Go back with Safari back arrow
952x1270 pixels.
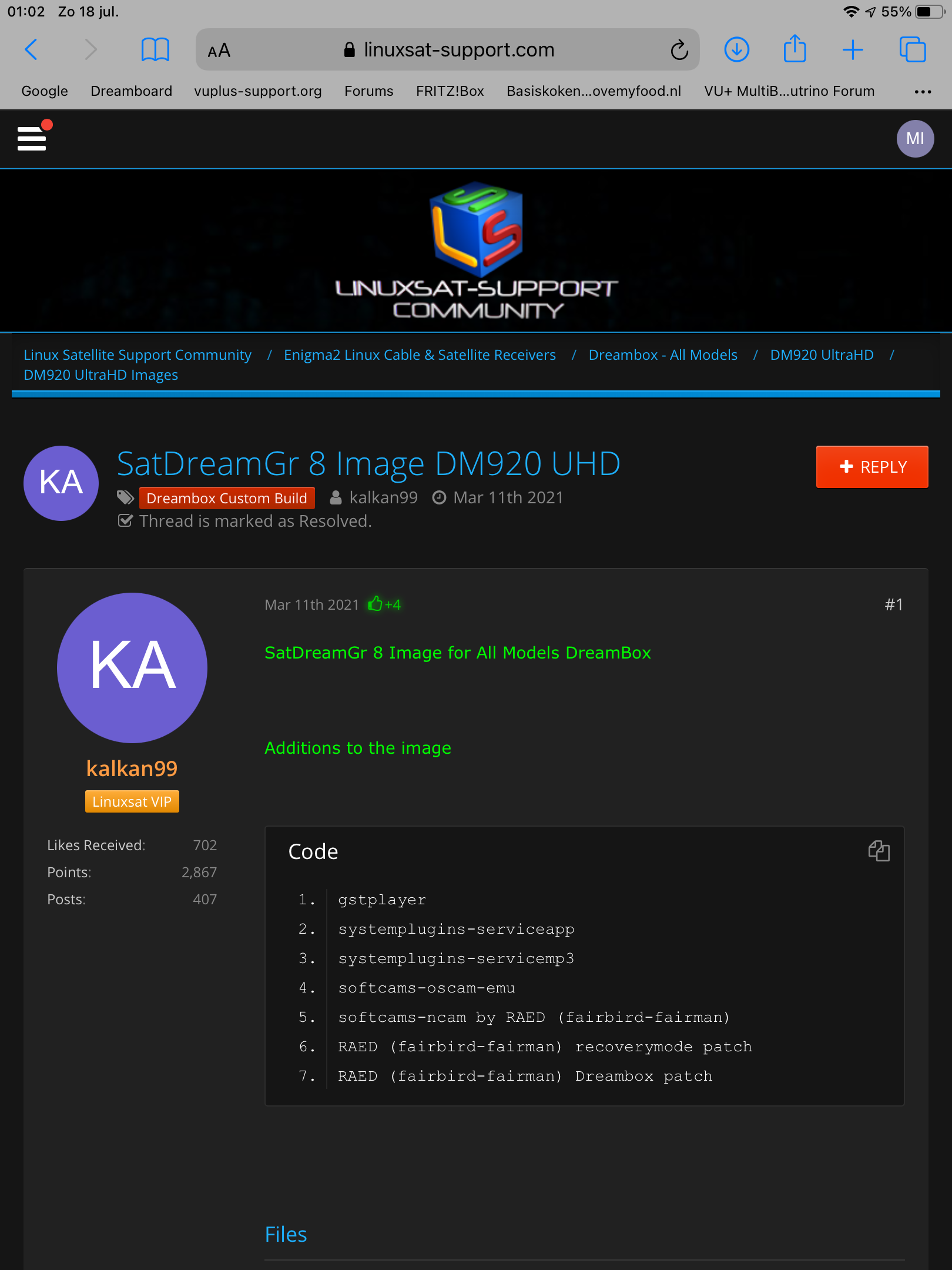pyautogui.click(x=32, y=50)
